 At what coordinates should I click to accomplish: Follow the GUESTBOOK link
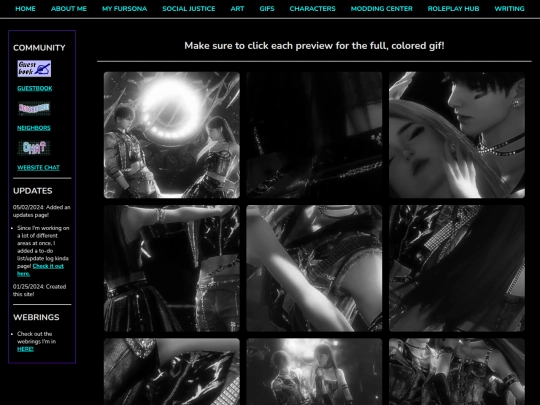point(35,89)
